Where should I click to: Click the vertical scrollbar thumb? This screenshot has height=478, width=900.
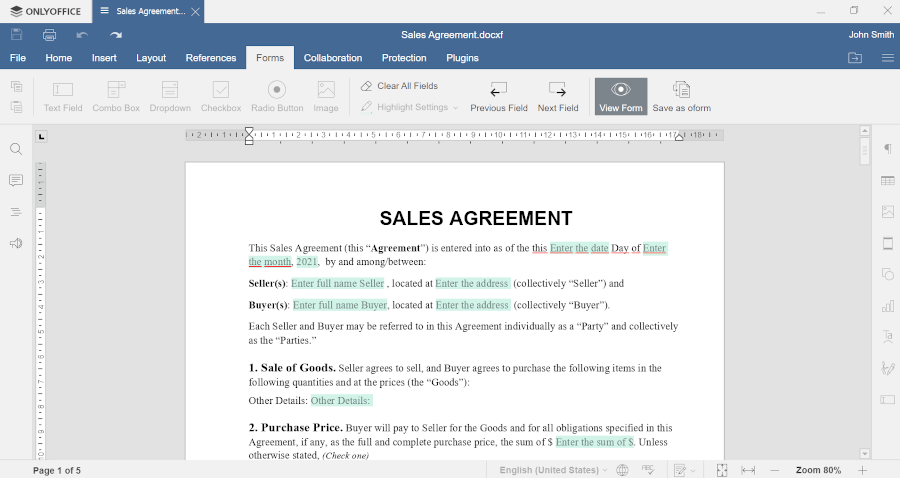865,151
